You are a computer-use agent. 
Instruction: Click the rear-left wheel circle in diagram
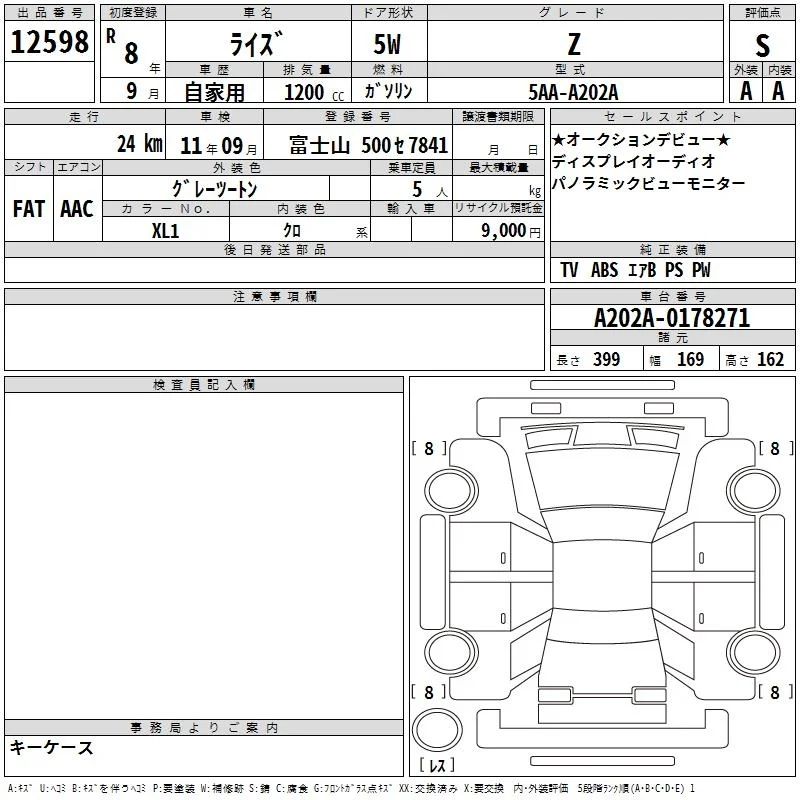point(451,652)
